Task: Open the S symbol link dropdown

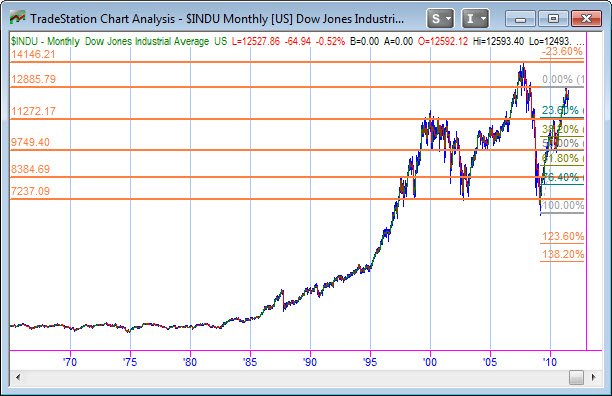Action: click(440, 18)
